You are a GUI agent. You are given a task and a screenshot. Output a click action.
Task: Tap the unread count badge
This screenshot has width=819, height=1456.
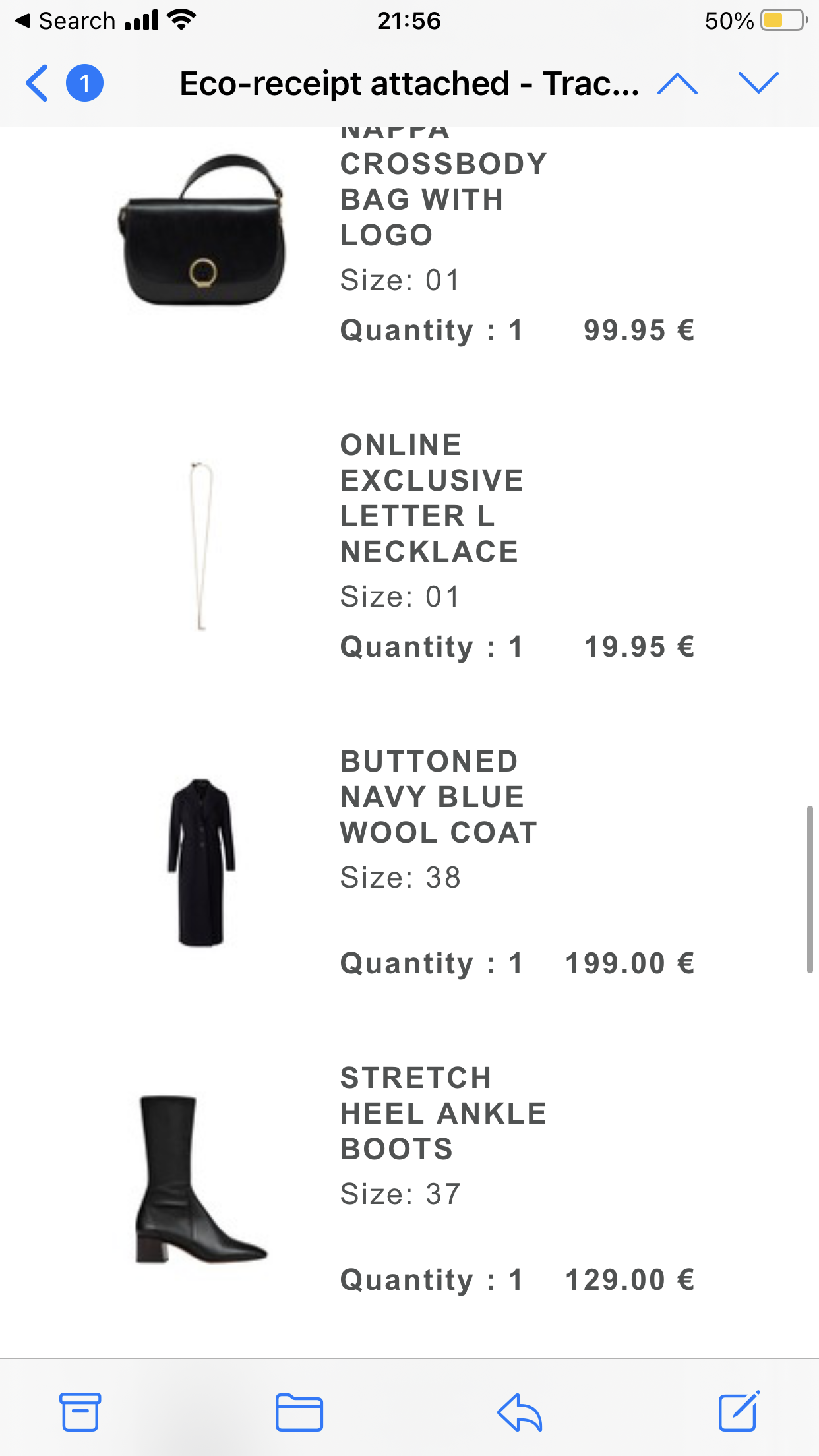tap(84, 83)
